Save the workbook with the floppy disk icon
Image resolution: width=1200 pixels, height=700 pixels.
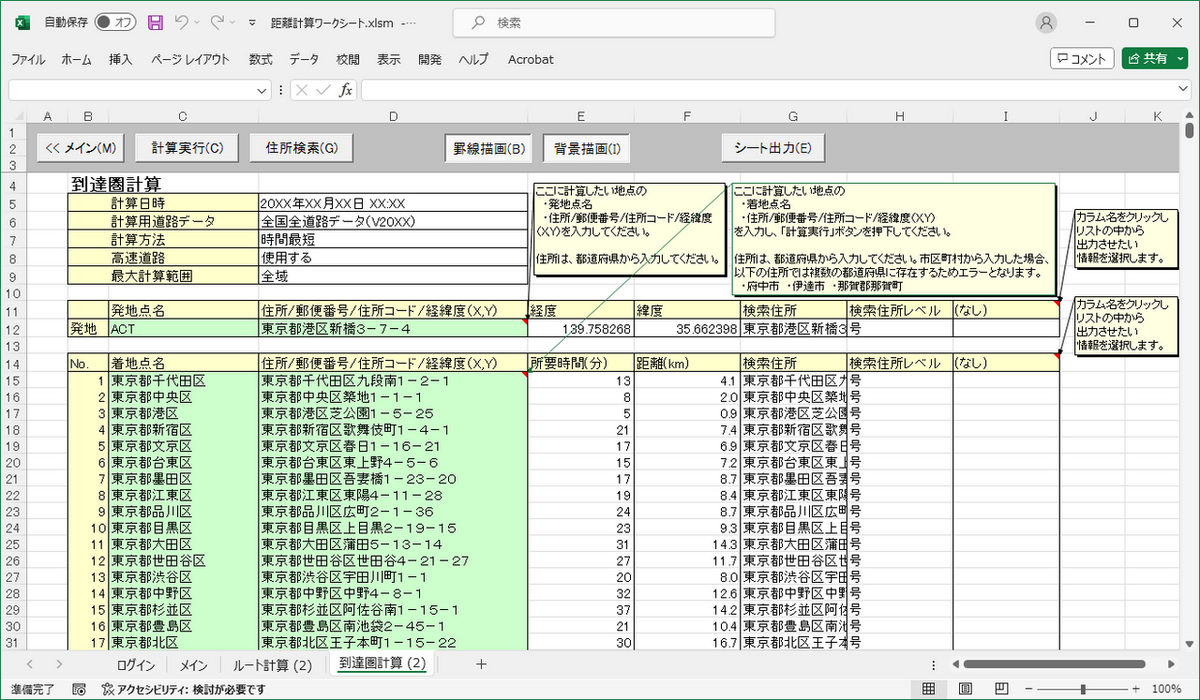(x=155, y=22)
